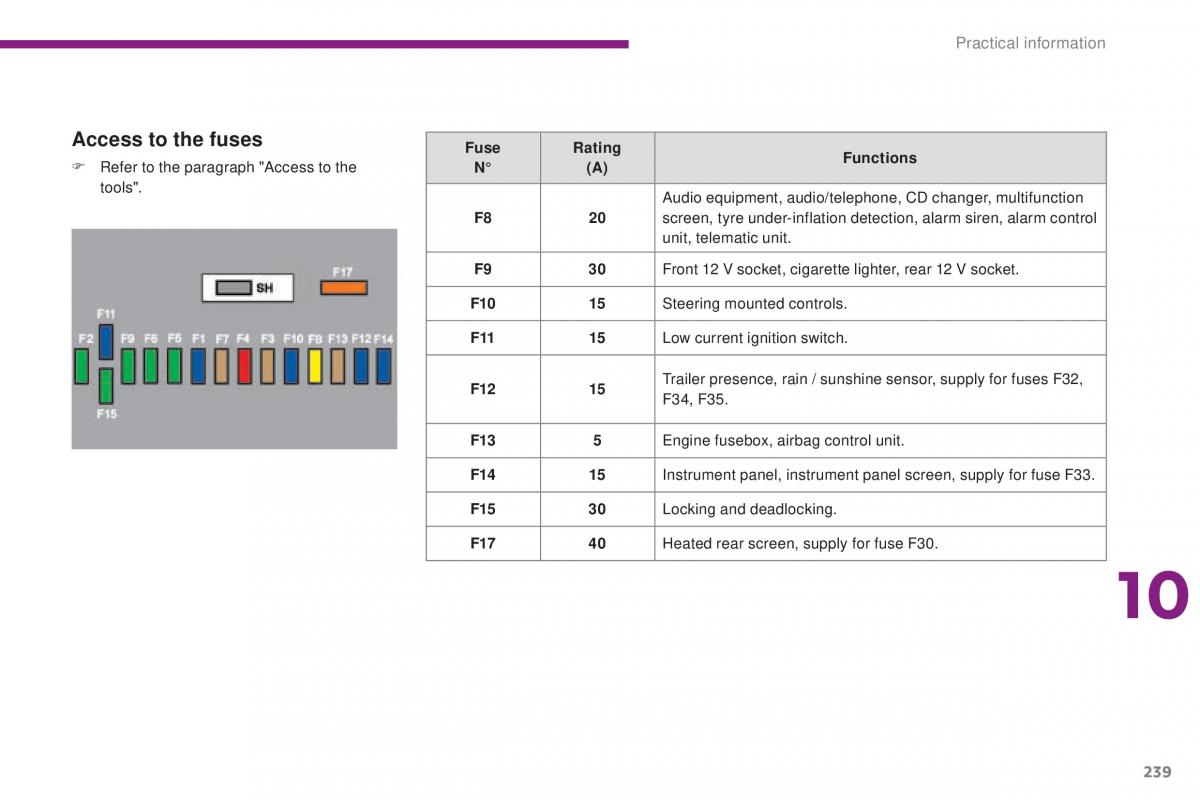The height and width of the screenshot is (800, 1200).
Task: Click the green F9 fuse in diagram
Action: 128,366
